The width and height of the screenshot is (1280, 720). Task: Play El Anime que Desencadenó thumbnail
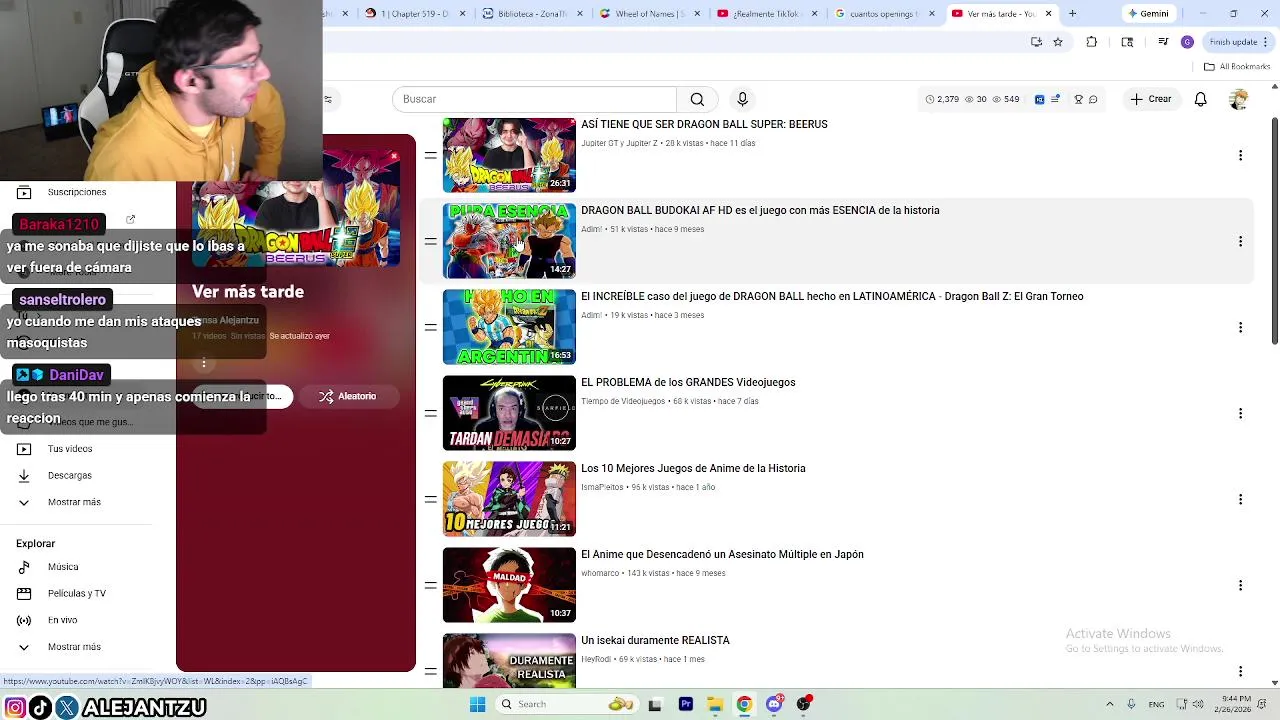509,585
